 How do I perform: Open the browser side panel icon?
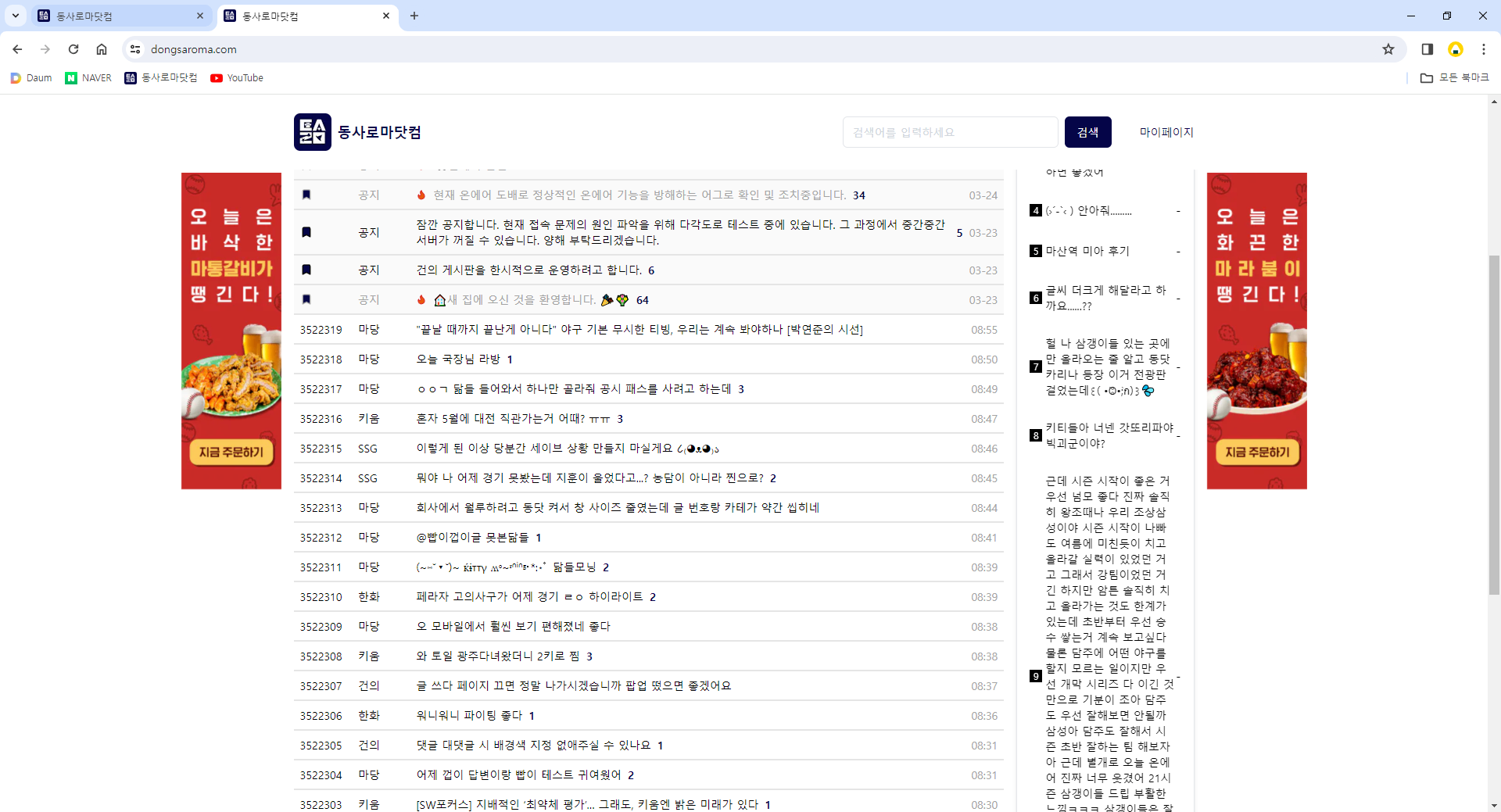1427,49
